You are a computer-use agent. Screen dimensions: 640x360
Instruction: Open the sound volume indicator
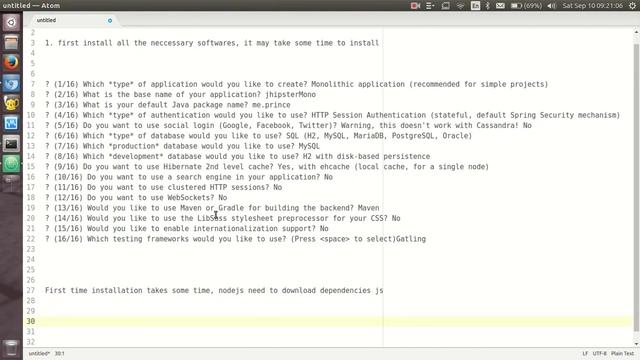pos(551,6)
